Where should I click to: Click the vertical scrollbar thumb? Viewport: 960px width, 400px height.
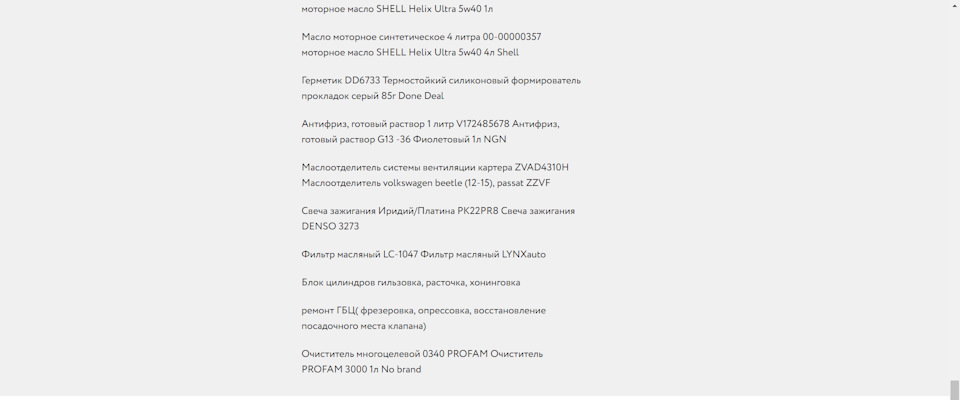click(x=954, y=389)
